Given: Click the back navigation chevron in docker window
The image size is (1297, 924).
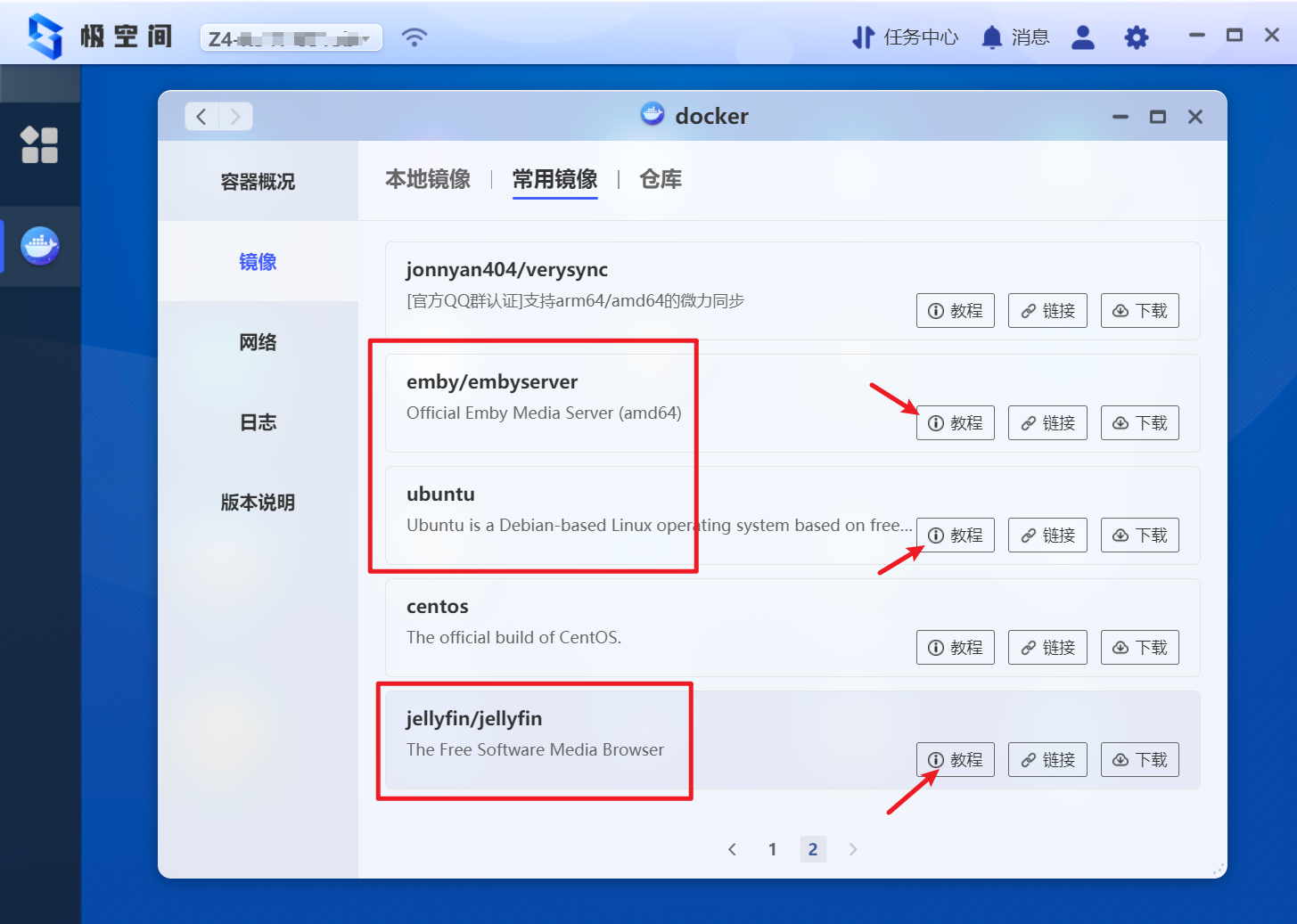Looking at the screenshot, I should click(201, 116).
